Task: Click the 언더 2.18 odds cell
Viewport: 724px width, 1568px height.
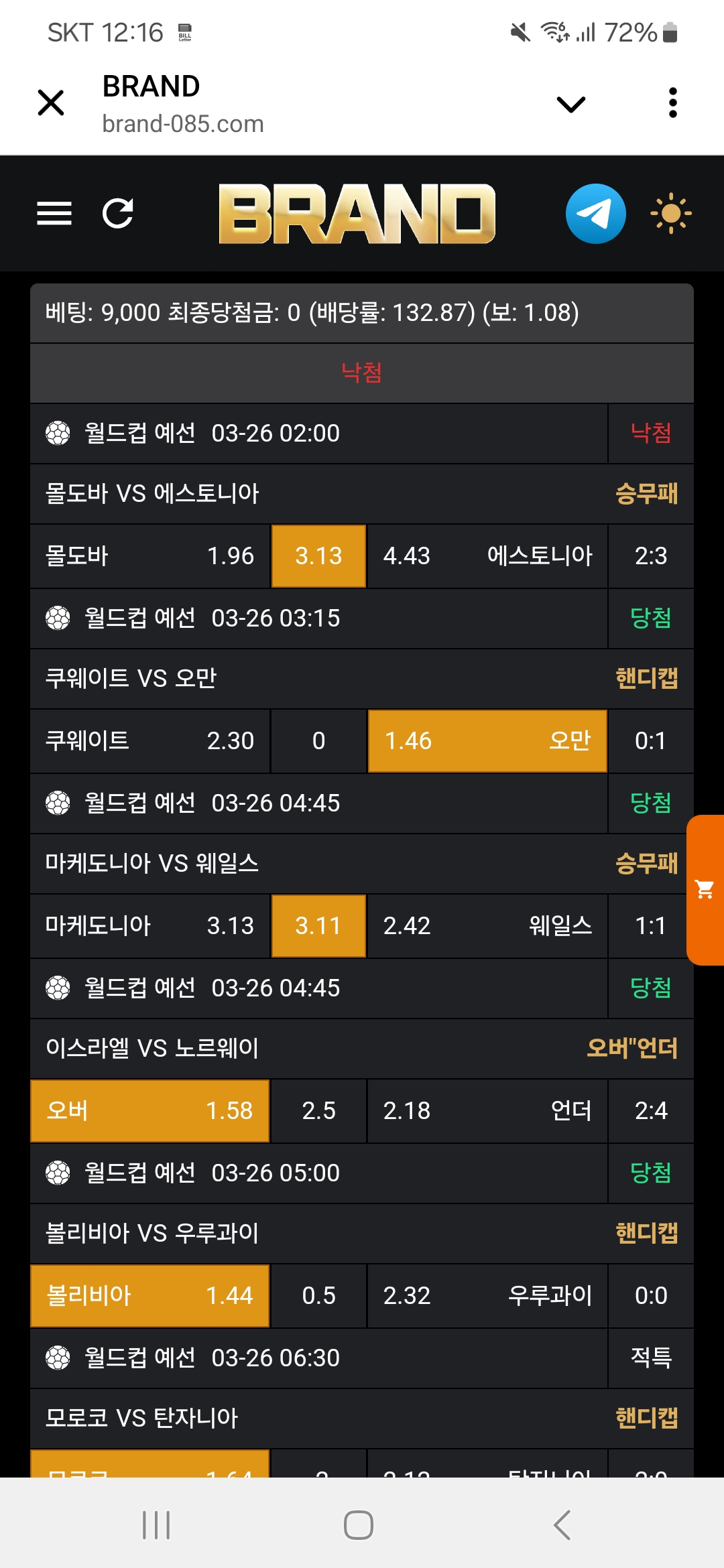Action: click(487, 1111)
